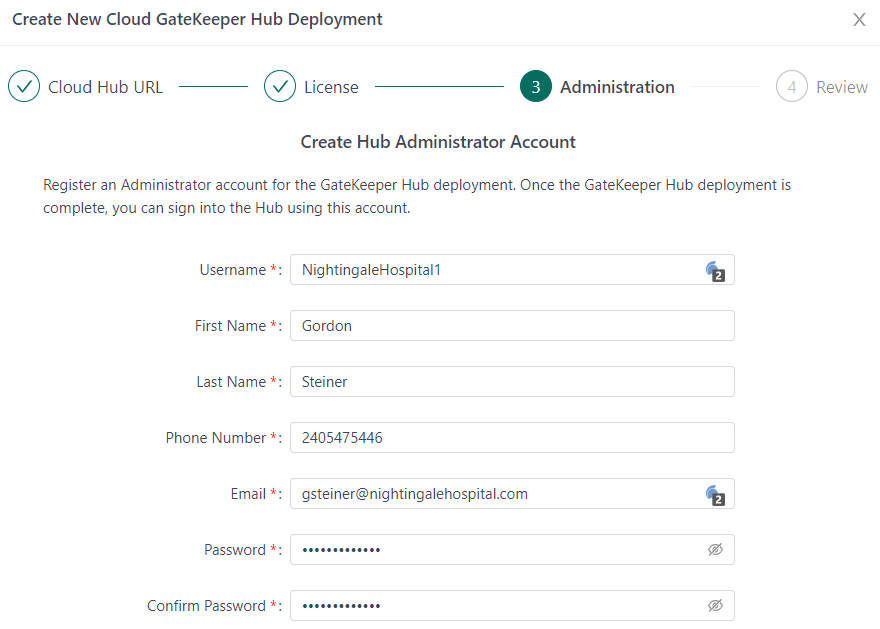Screen dimensions: 880x629
Task: Reveal the Confirm Password field contents
Action: click(x=715, y=606)
